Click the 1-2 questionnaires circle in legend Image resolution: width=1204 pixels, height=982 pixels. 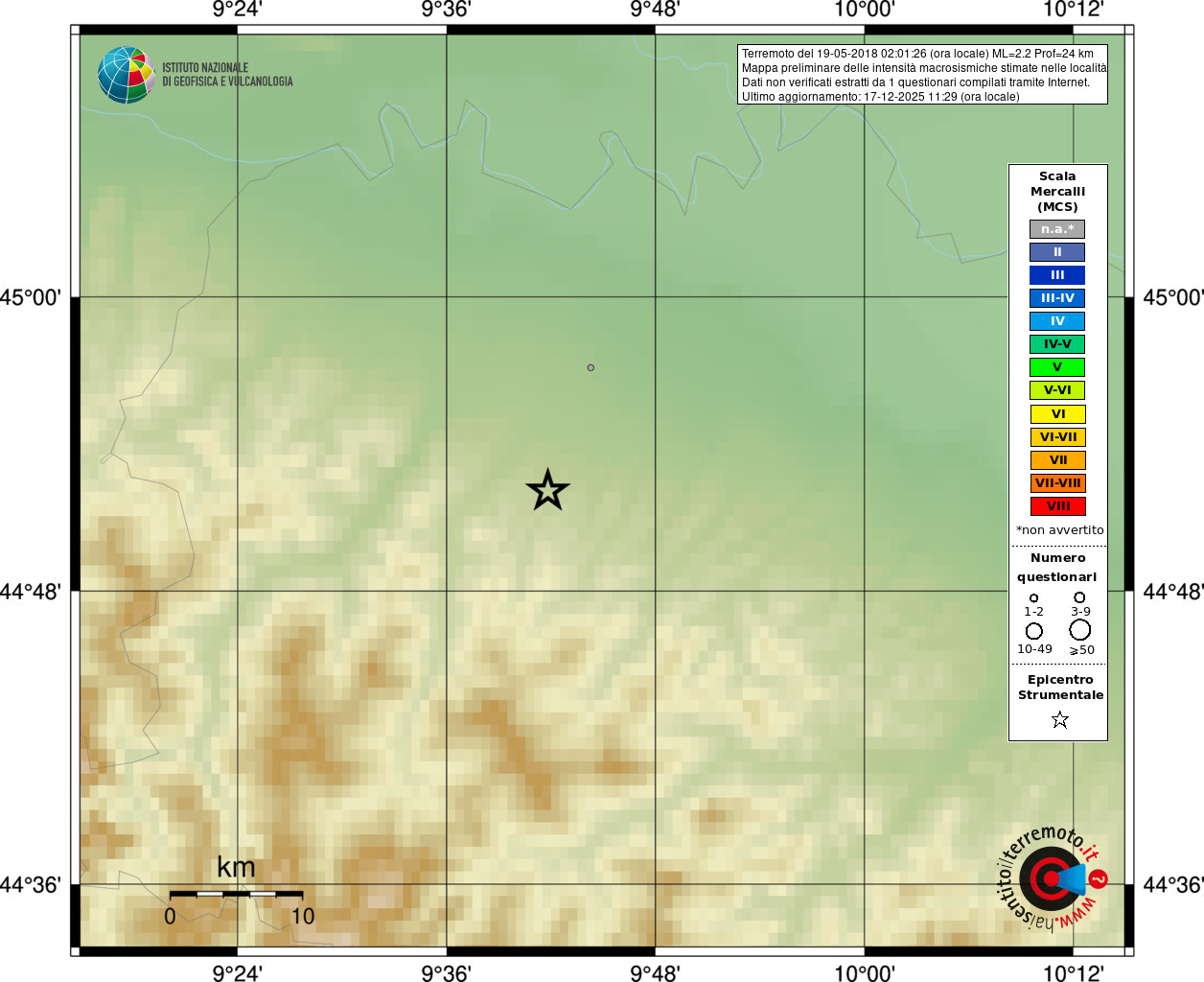click(1033, 597)
